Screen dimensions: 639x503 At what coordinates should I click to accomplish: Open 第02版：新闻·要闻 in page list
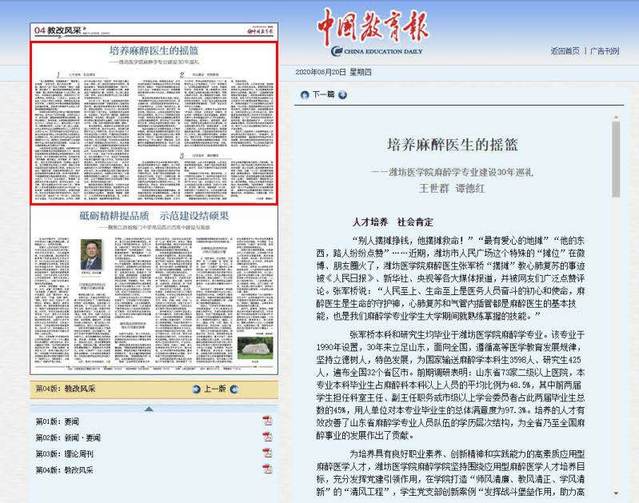tap(68, 438)
